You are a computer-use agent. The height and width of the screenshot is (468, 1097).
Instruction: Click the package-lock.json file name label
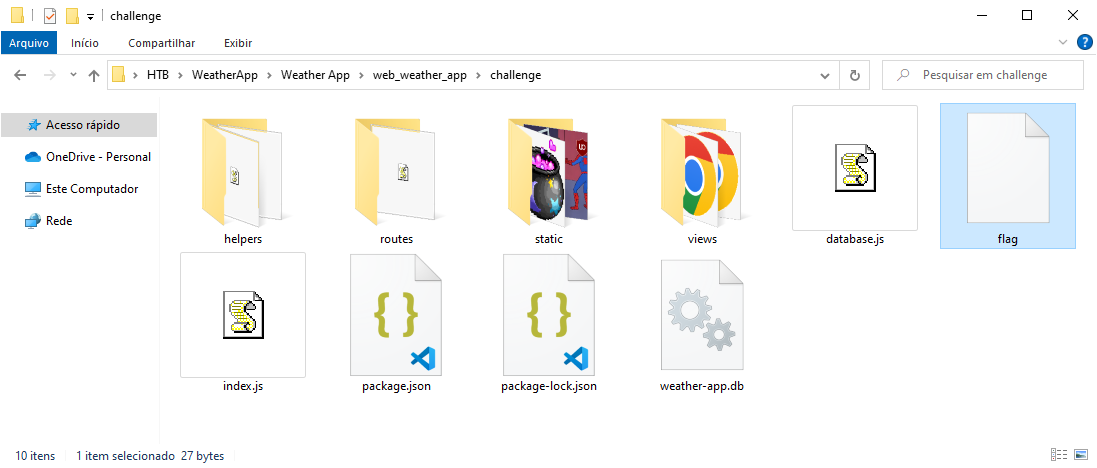pos(548,385)
